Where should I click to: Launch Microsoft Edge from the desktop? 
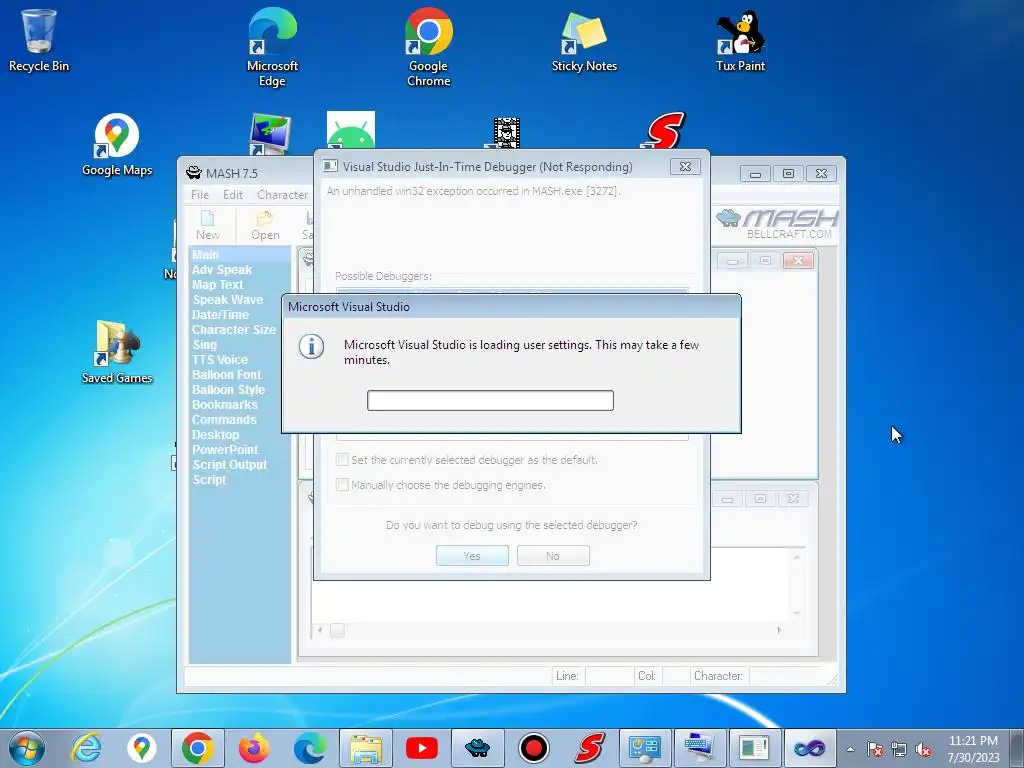coord(272,47)
